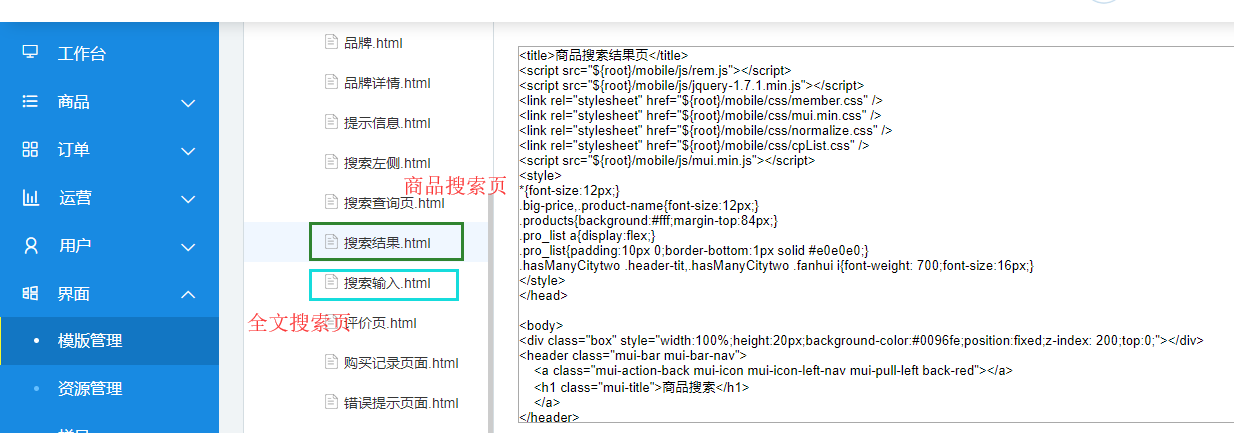Click file icon next to 搜索结果.html
The image size is (1234, 433).
(331, 241)
